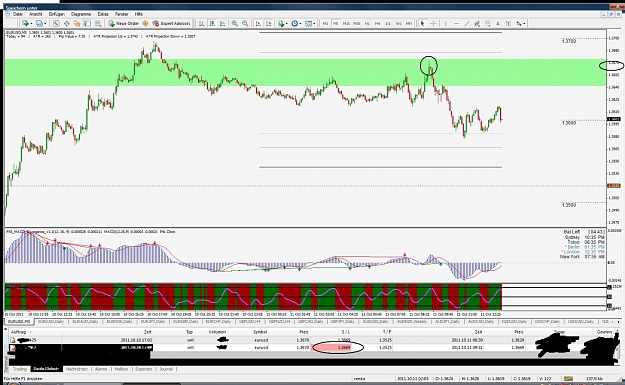Select the cursor arrow tool
Image resolution: width=625 pixels, height=385 pixels.
coord(423,24)
